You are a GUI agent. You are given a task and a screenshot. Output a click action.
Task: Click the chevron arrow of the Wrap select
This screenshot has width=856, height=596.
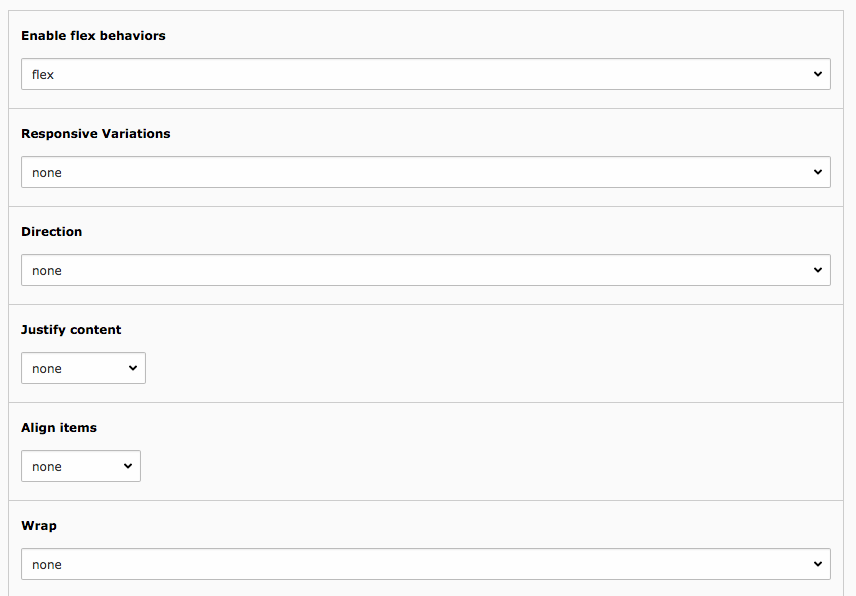point(818,564)
